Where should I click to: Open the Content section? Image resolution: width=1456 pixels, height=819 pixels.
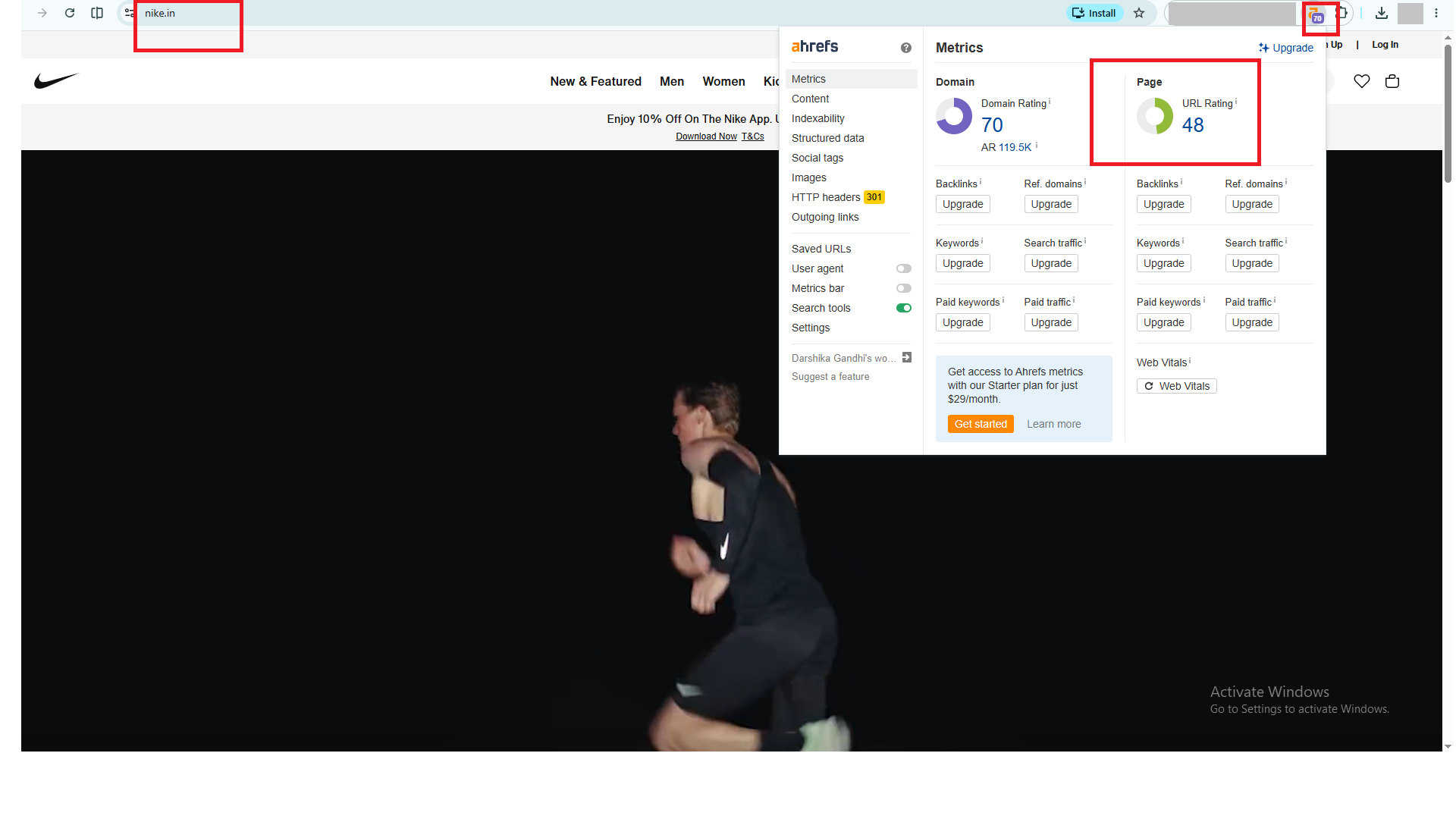click(x=810, y=99)
